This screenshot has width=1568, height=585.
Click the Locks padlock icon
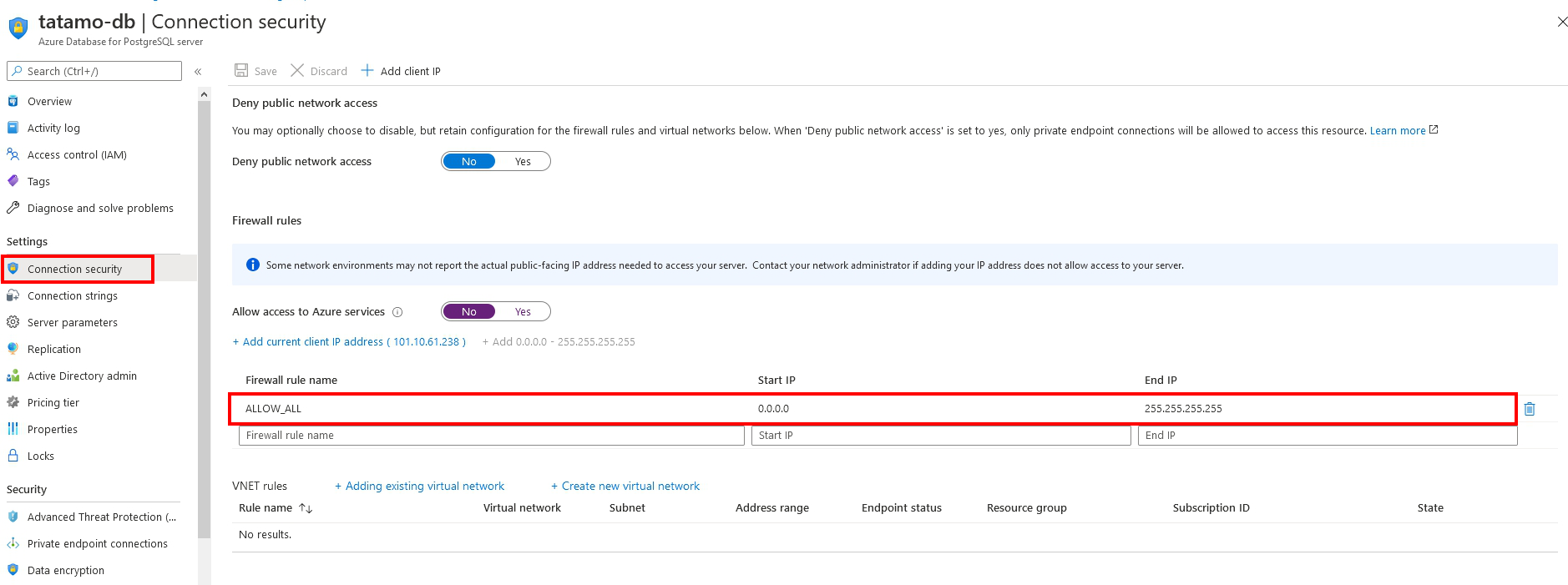click(13, 456)
